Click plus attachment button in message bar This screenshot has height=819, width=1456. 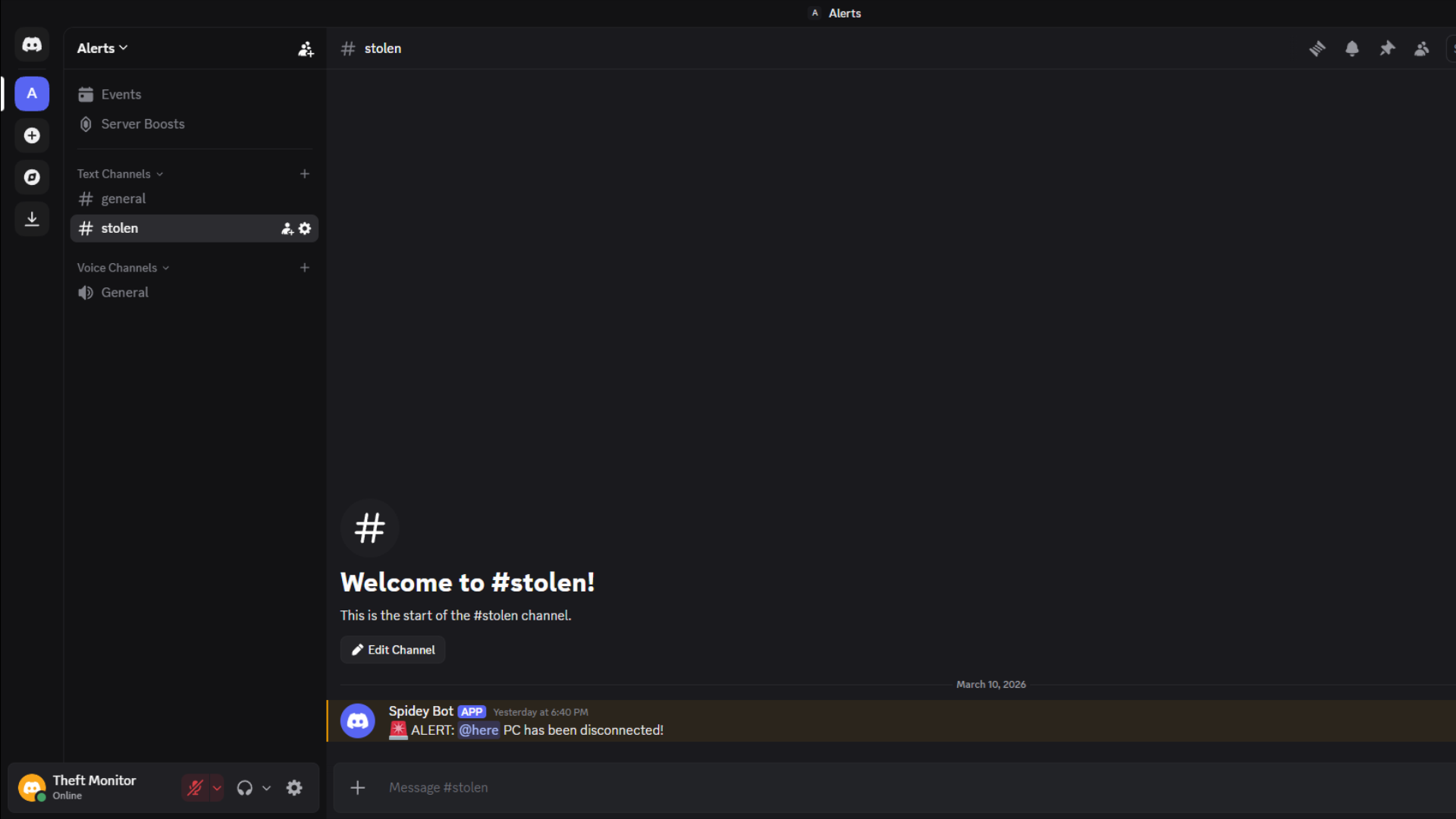[x=358, y=788]
